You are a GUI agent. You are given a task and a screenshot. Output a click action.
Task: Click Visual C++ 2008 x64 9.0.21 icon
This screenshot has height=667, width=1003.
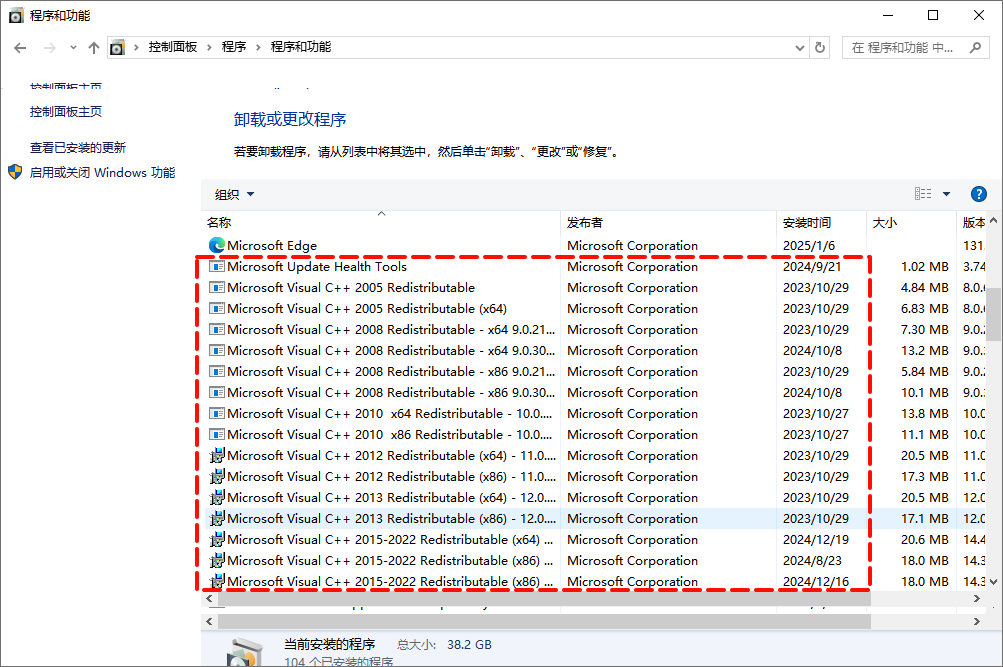pyautogui.click(x=217, y=329)
